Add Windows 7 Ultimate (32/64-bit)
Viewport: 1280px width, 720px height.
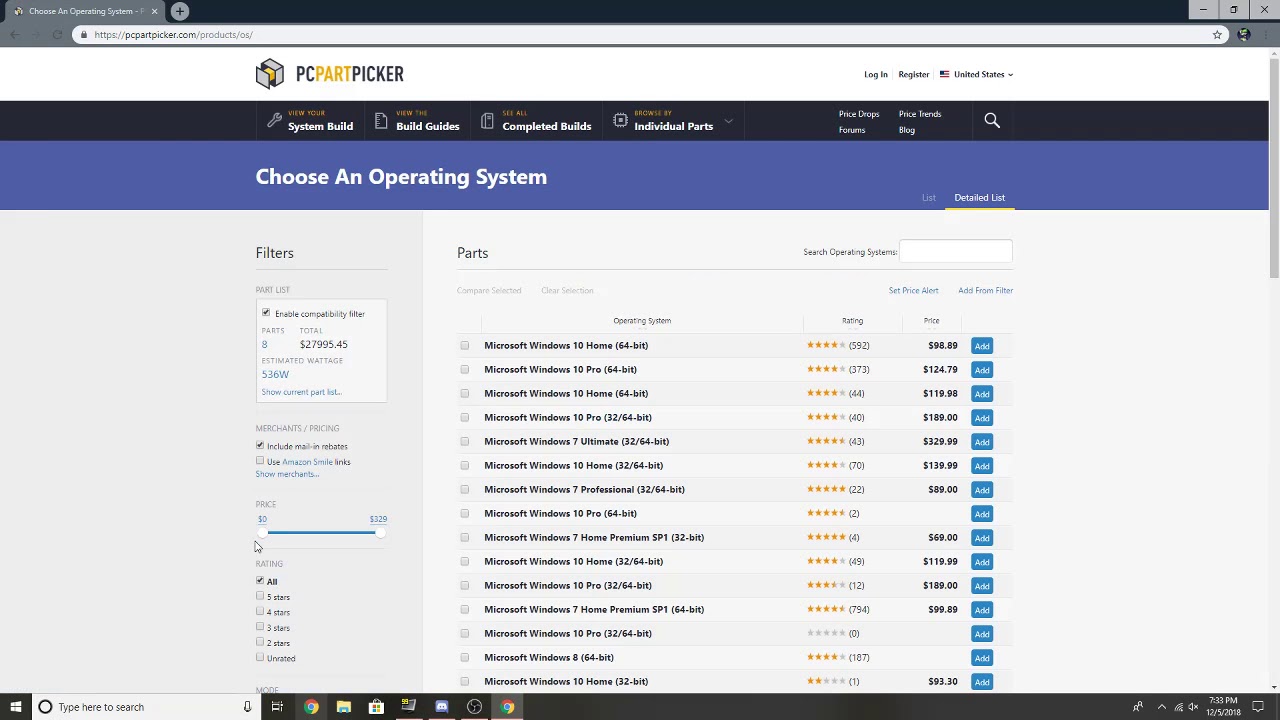coord(982,442)
